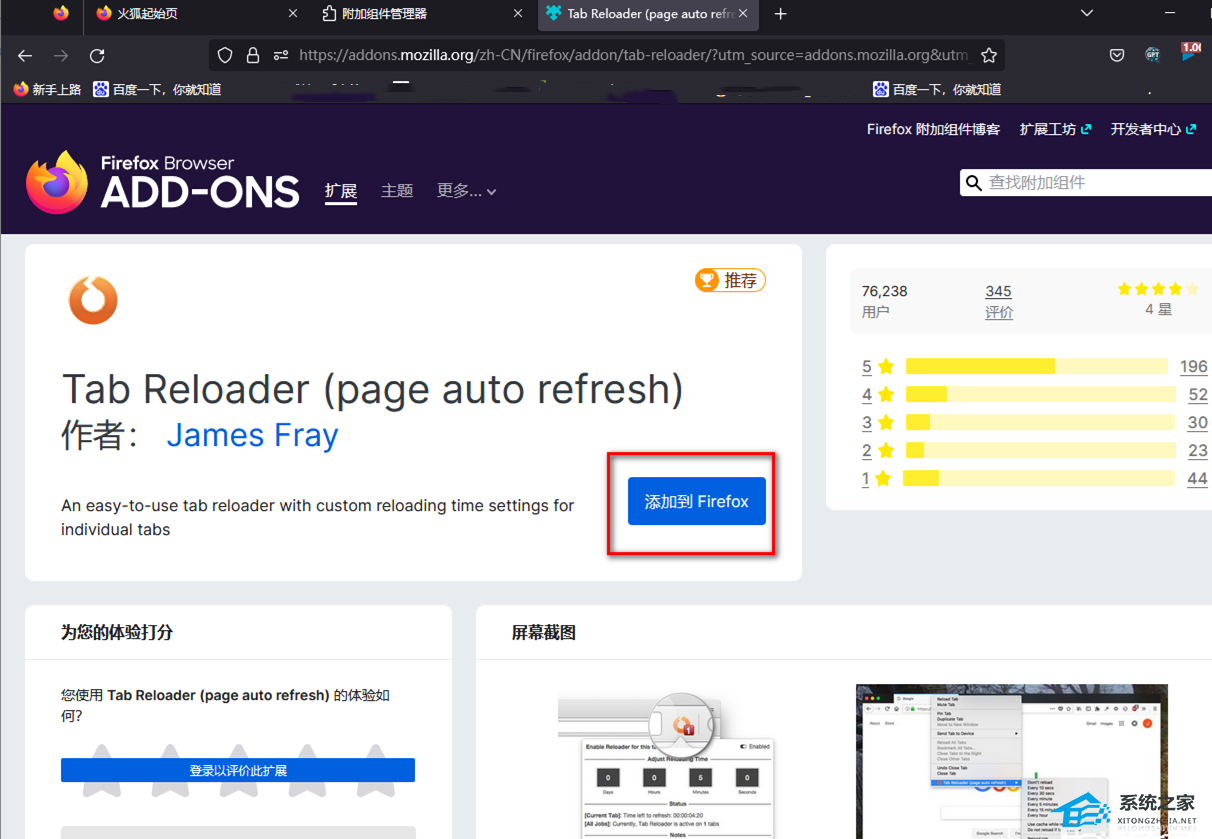This screenshot has height=839, width=1212.
Task: Click the 添加到 Firefox button
Action: tap(696, 502)
